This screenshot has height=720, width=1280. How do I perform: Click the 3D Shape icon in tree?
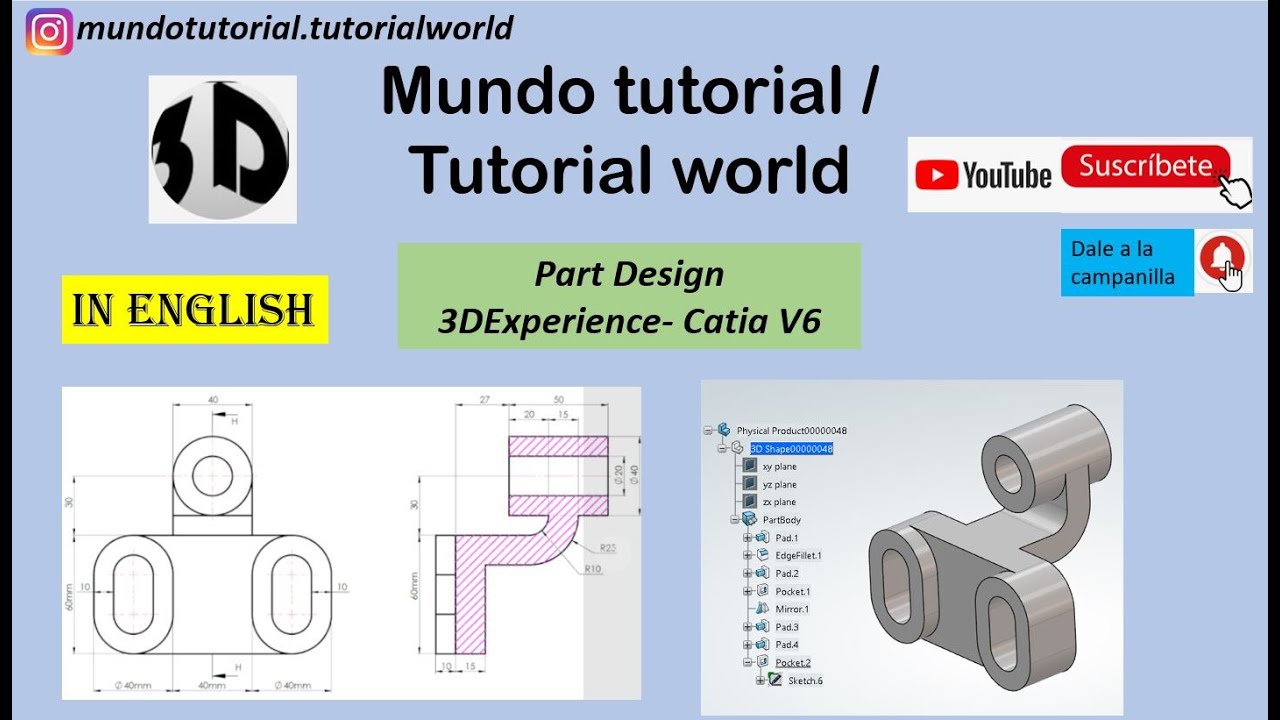[x=737, y=448]
